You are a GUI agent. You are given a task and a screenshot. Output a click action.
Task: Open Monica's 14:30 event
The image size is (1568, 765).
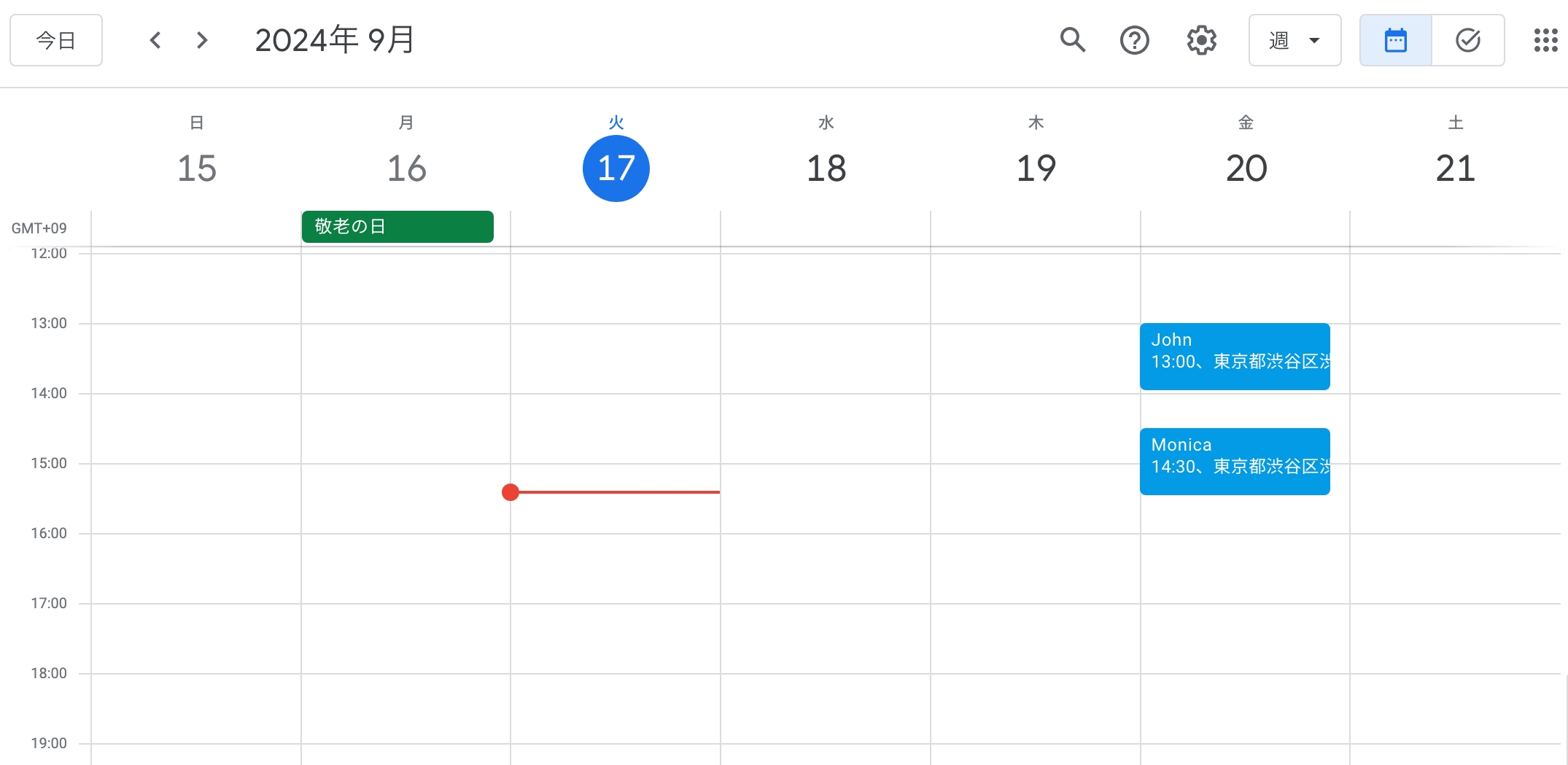pyautogui.click(x=1234, y=462)
